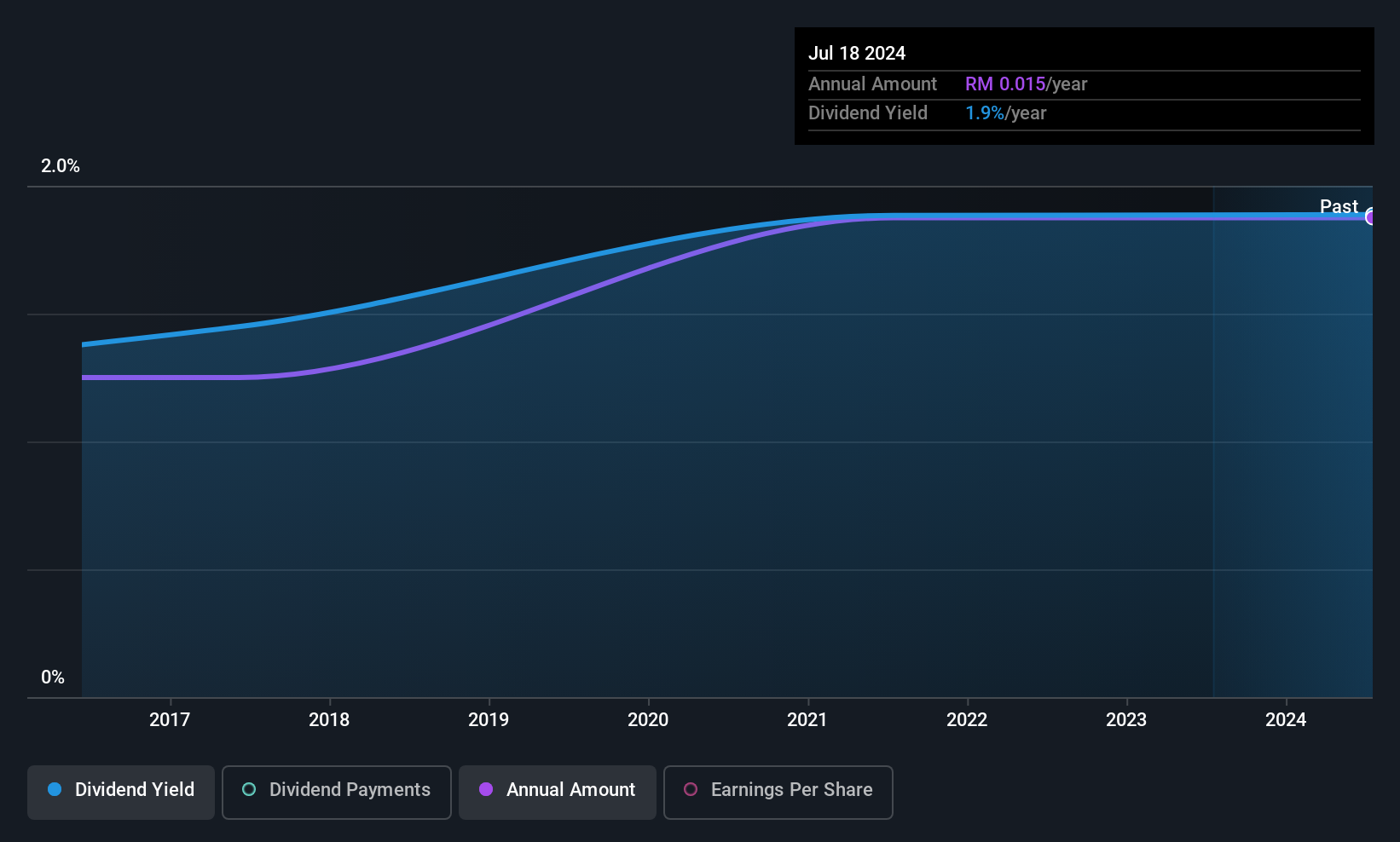This screenshot has height=842, width=1400.
Task: Click the Past label on chart
Action: click(x=1339, y=206)
